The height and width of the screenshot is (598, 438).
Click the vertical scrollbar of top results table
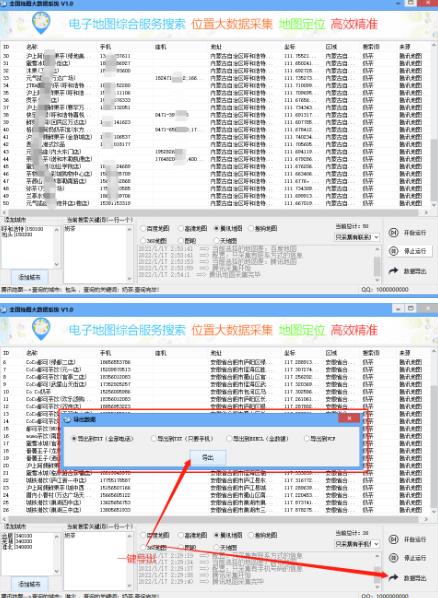click(434, 124)
